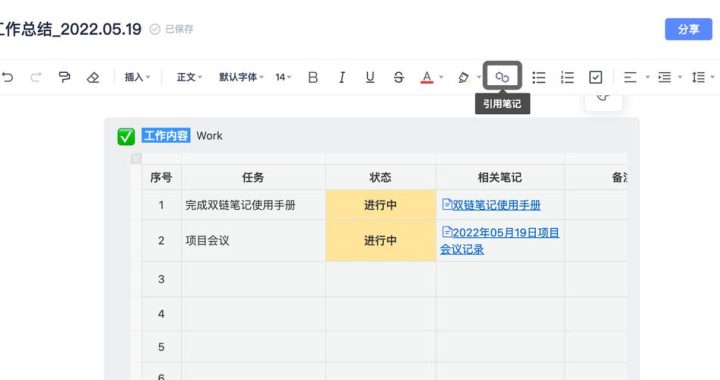The image size is (720, 380).
Task: Click the 已保存 saved status indicator
Action: (171, 29)
